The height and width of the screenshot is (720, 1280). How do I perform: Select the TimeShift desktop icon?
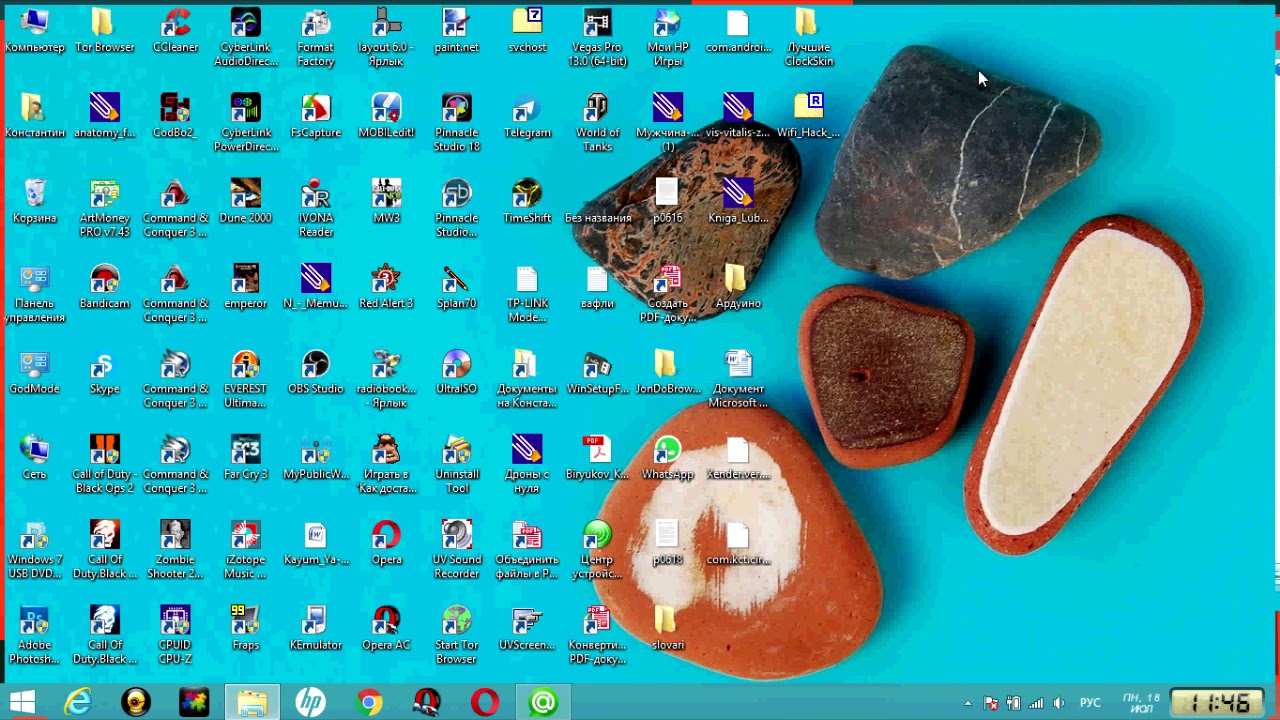527,201
